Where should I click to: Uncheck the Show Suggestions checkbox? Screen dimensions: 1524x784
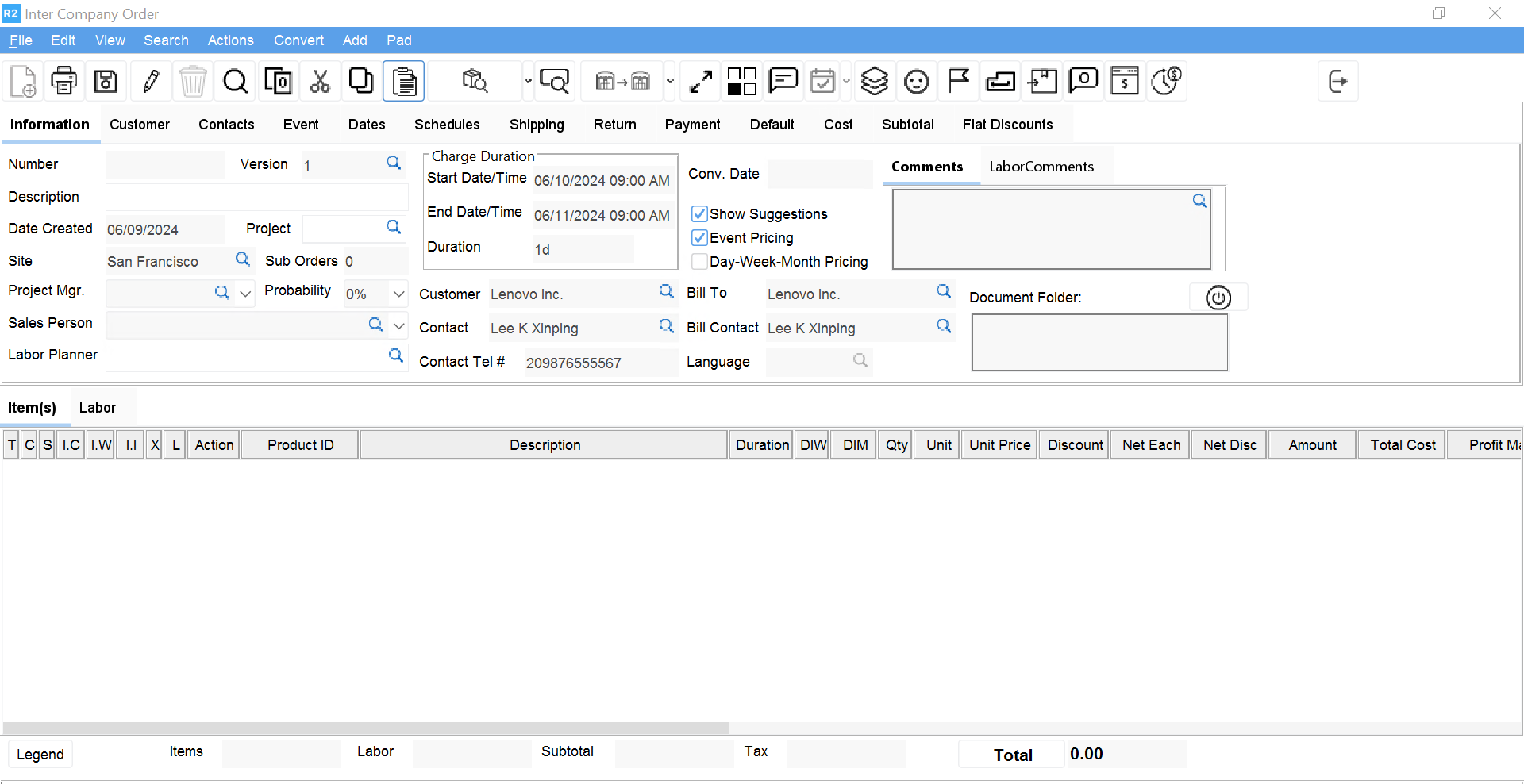tap(699, 214)
